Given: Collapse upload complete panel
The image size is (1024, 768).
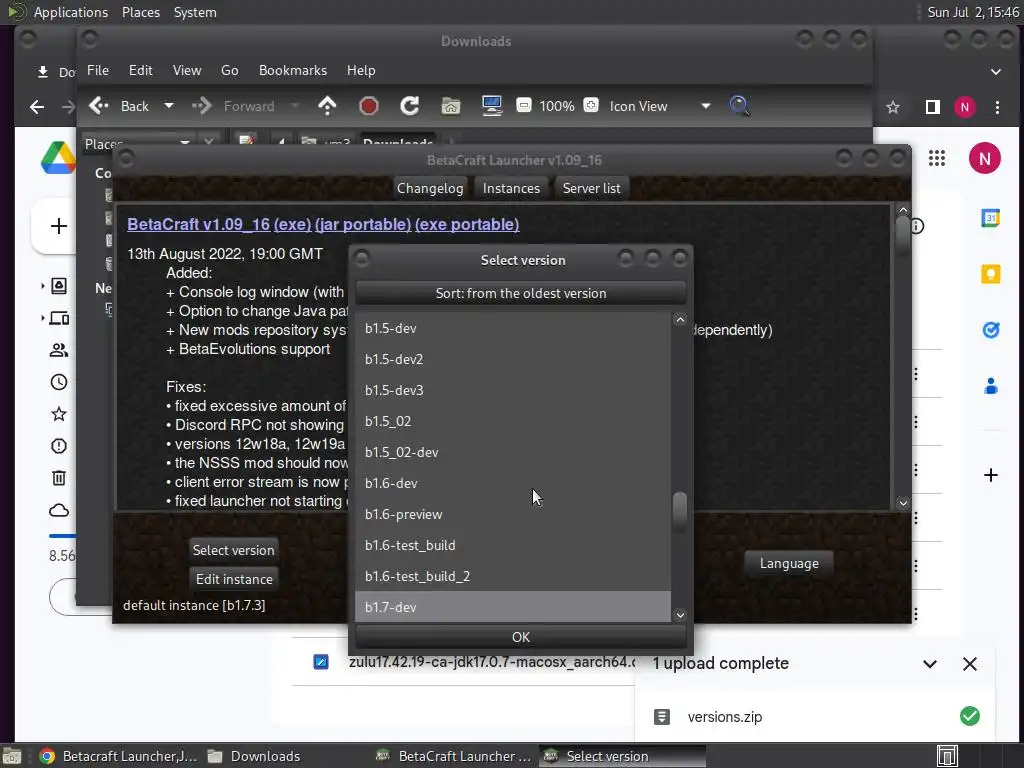Looking at the screenshot, I should 930,664.
